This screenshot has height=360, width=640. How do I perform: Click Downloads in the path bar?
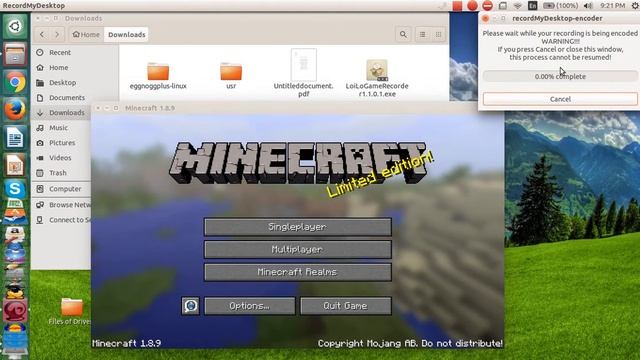(127, 35)
